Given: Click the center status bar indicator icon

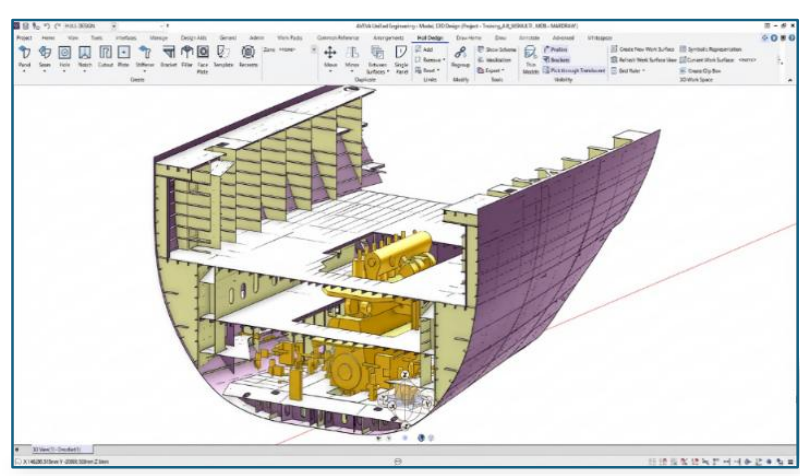Looking at the screenshot, I should pyautogui.click(x=398, y=462).
